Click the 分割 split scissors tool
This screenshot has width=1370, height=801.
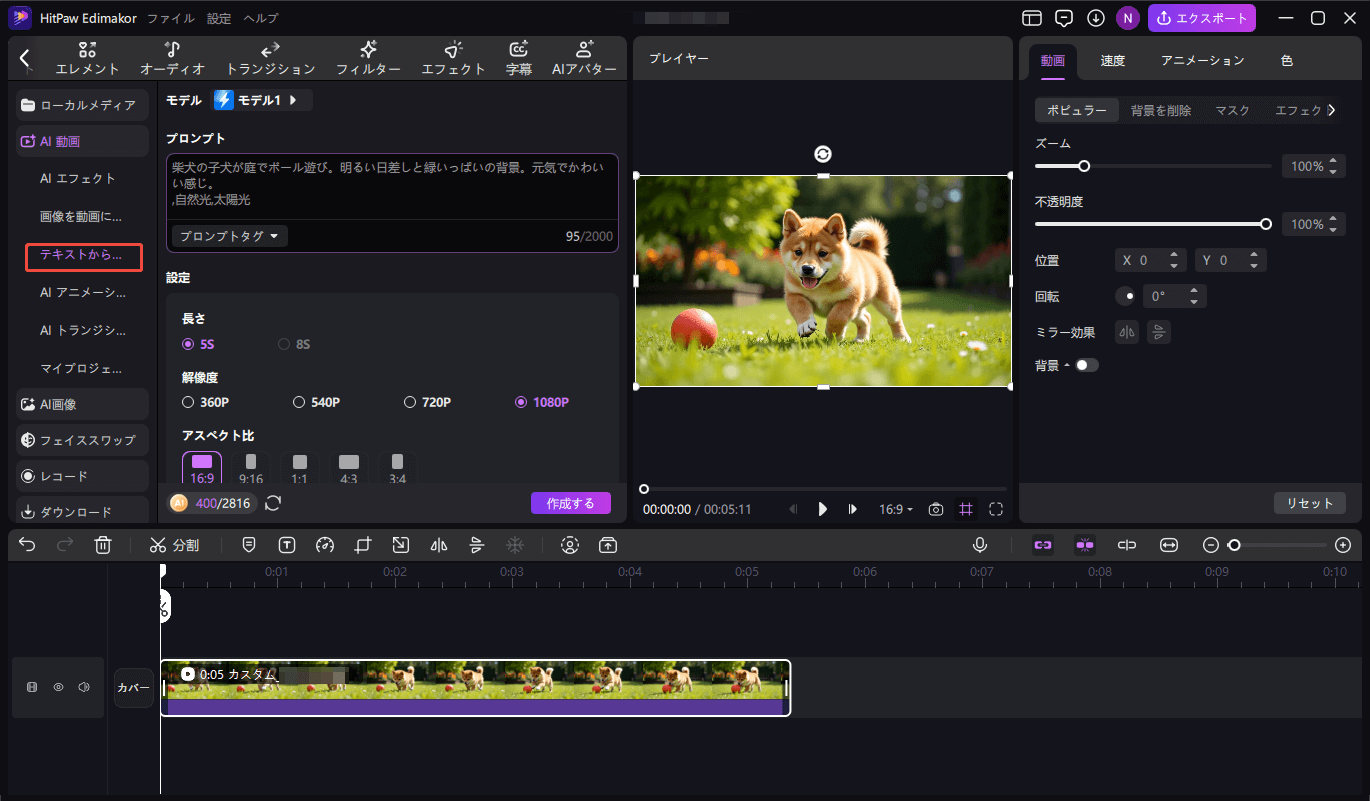tap(174, 545)
